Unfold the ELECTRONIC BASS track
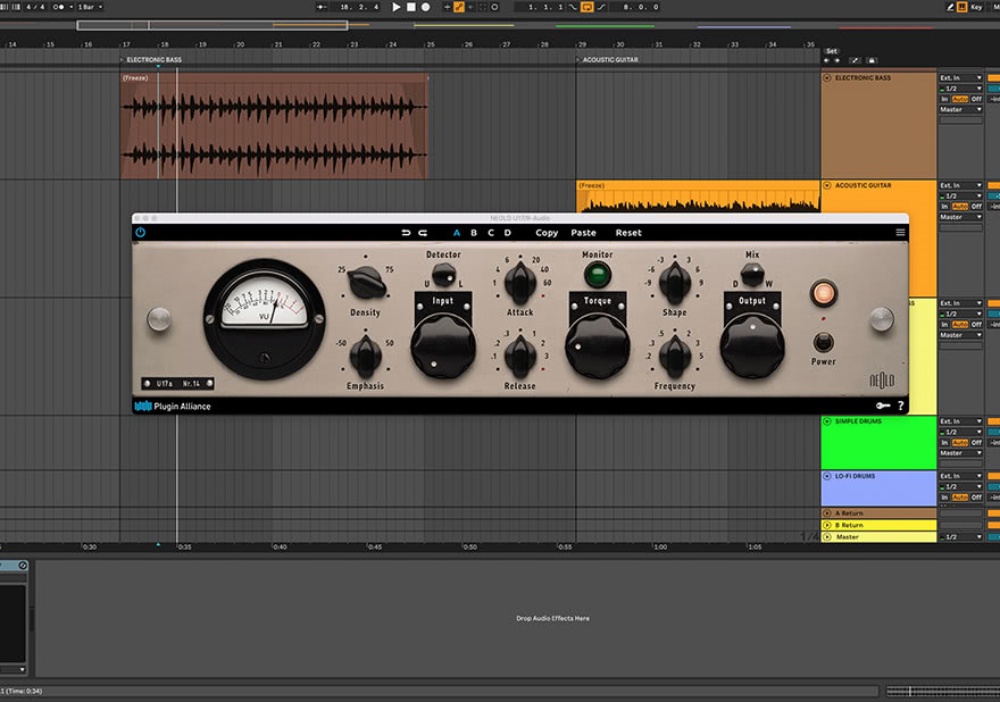The image size is (1000, 702). pos(827,78)
